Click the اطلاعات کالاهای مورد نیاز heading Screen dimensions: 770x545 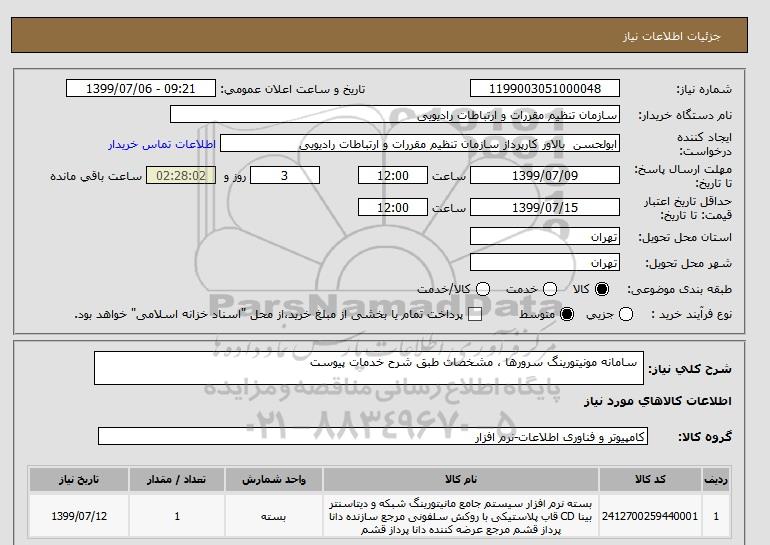[x=658, y=401]
